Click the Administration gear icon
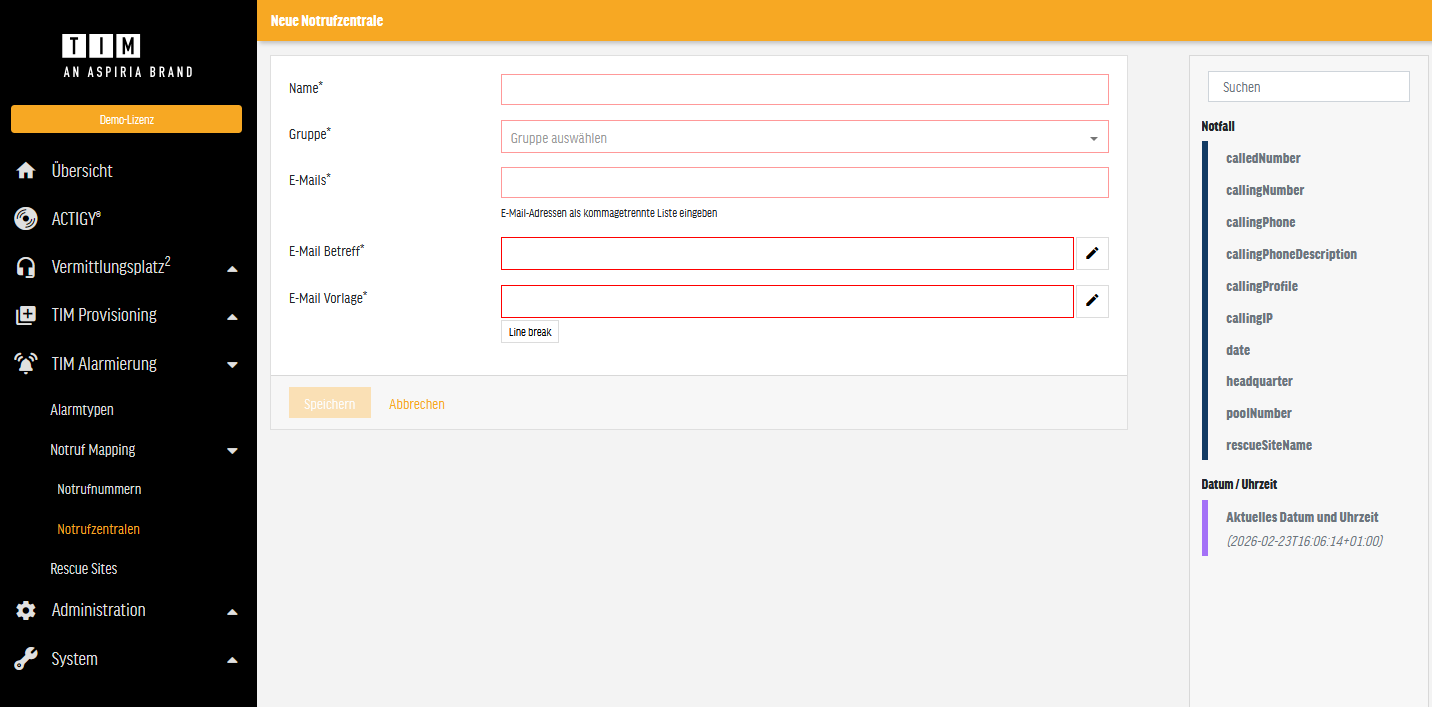 pyautogui.click(x=26, y=610)
